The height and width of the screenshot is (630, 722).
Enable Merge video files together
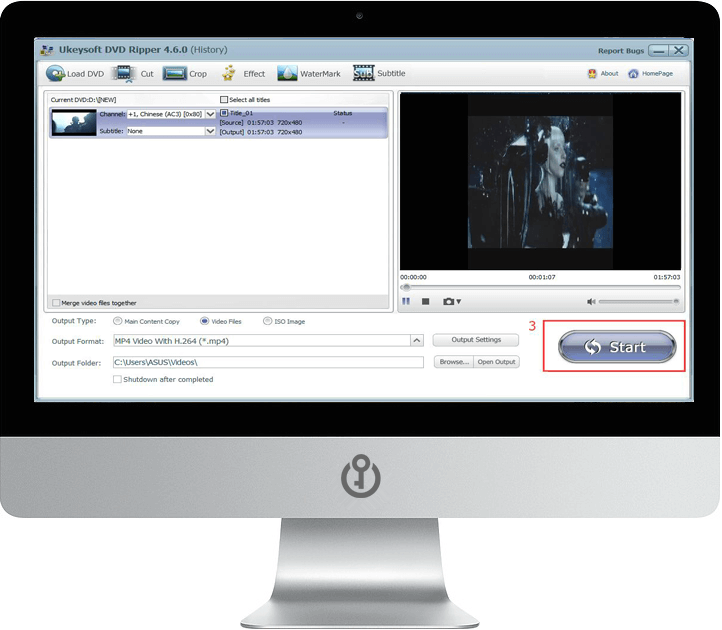pos(56,303)
